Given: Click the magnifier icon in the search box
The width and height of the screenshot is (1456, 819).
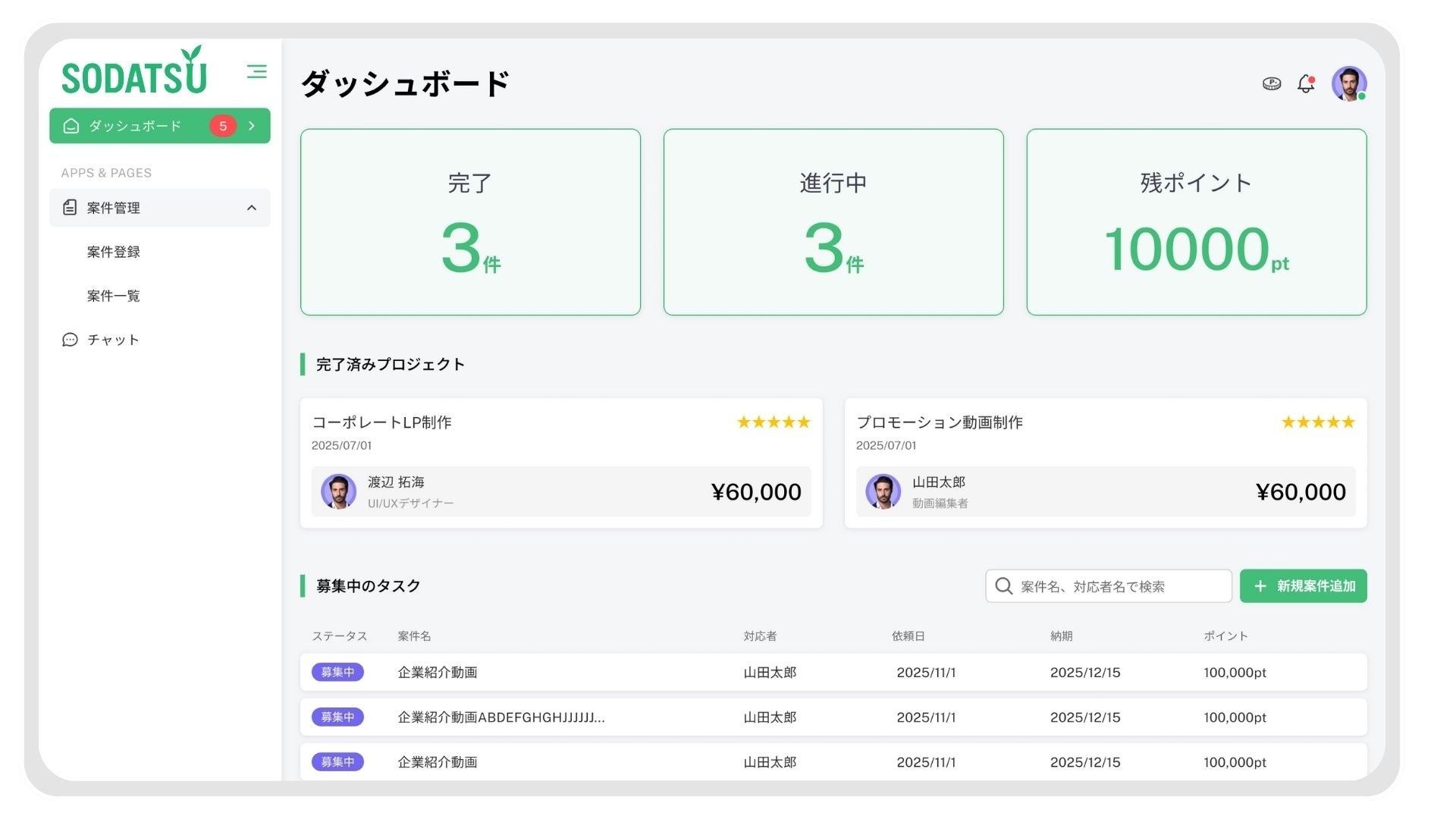Looking at the screenshot, I should click(1003, 586).
